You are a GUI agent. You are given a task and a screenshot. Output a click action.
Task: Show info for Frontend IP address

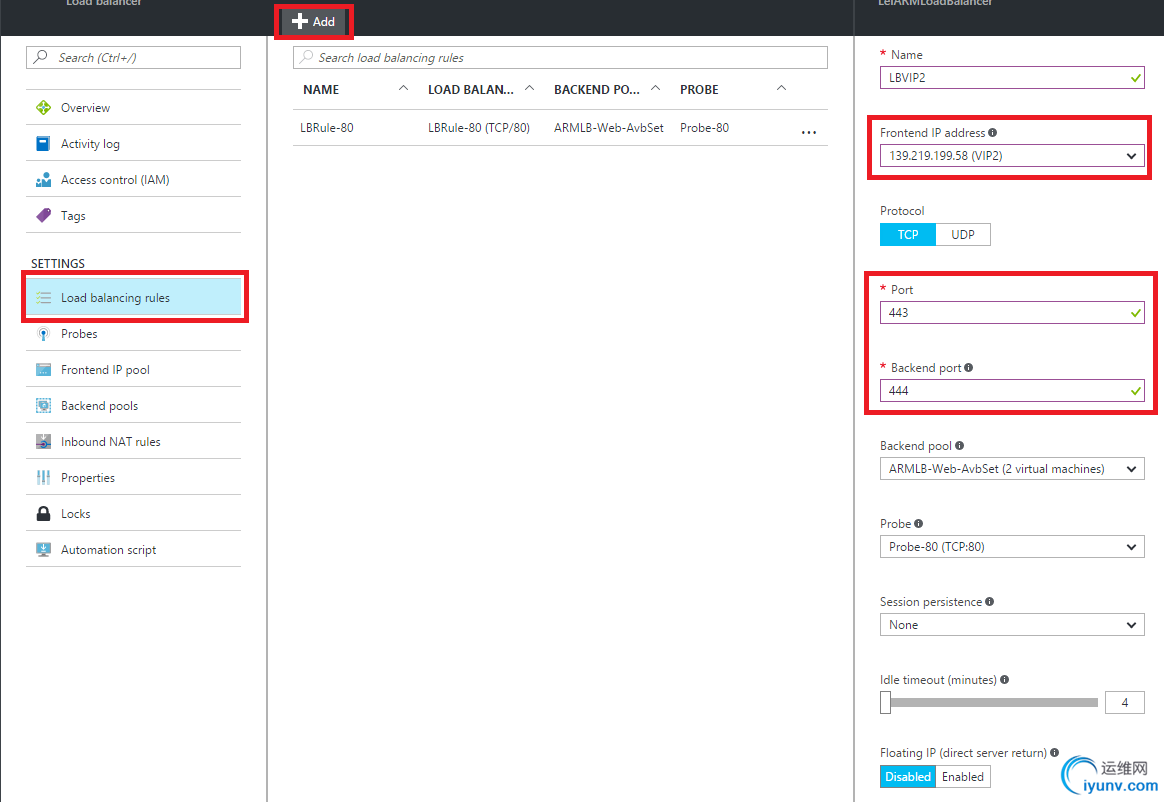pyautogui.click(x=993, y=133)
